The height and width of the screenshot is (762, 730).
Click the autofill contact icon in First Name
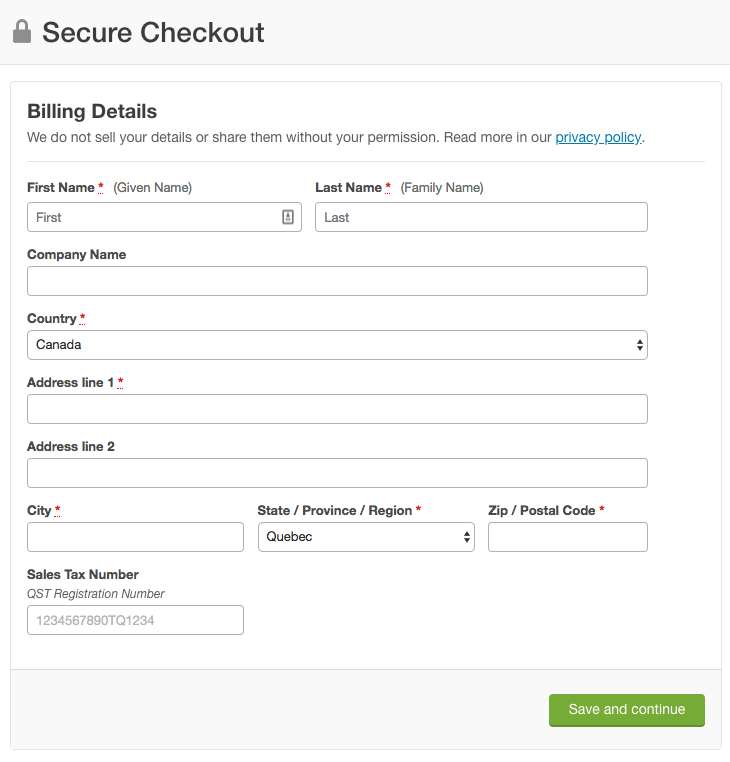[x=288, y=217]
